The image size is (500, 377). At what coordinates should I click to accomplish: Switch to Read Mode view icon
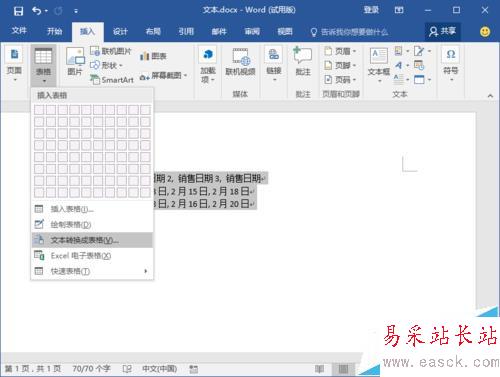pyautogui.click(x=319, y=369)
